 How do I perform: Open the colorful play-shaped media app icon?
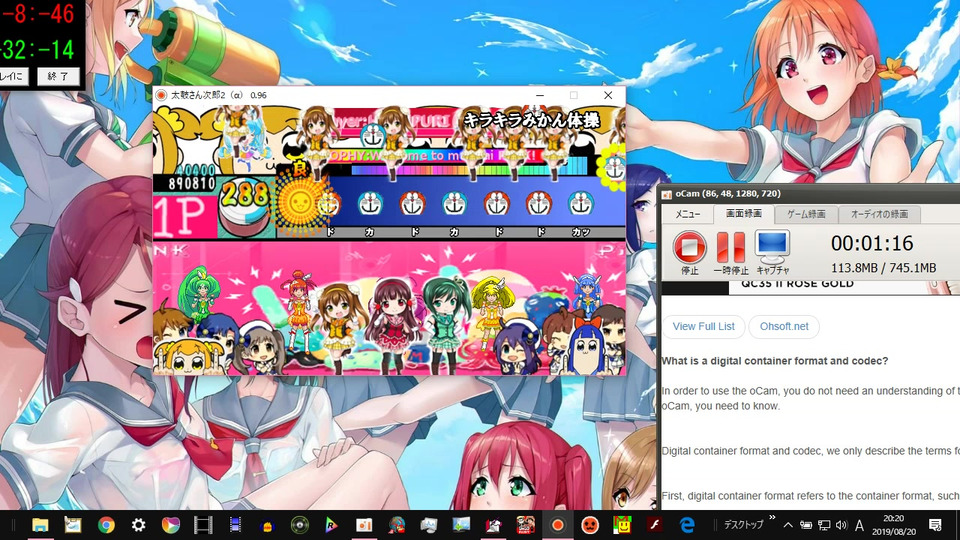coord(171,525)
